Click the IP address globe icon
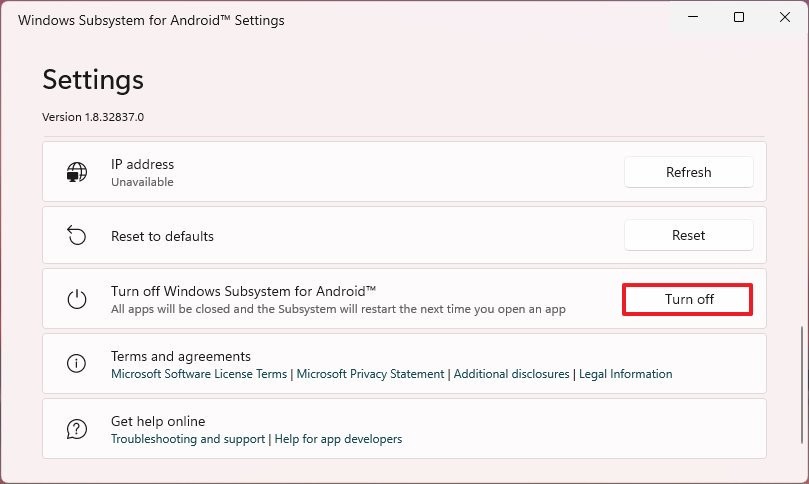Image resolution: width=809 pixels, height=484 pixels. tap(77, 172)
